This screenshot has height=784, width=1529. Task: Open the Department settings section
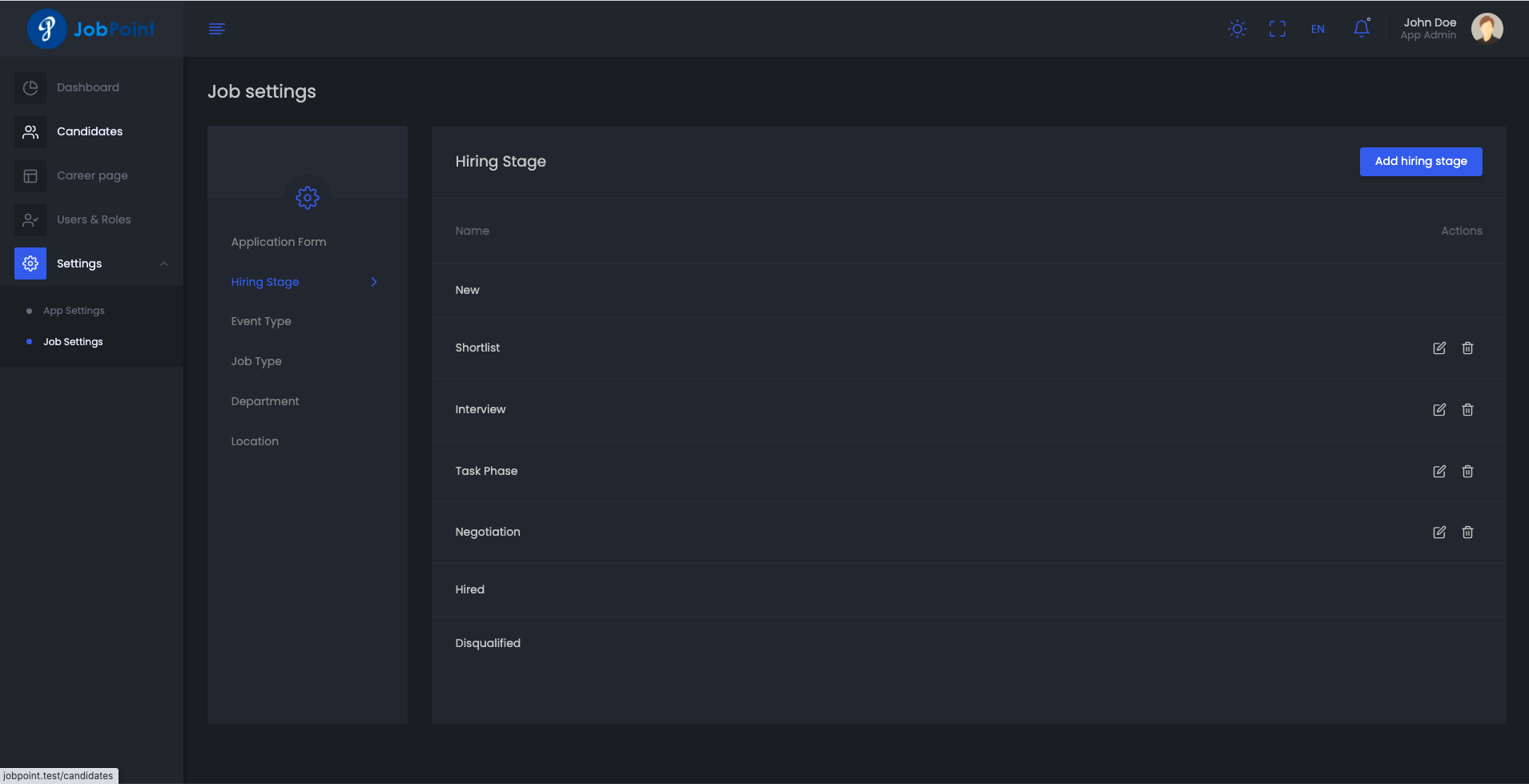coord(264,401)
